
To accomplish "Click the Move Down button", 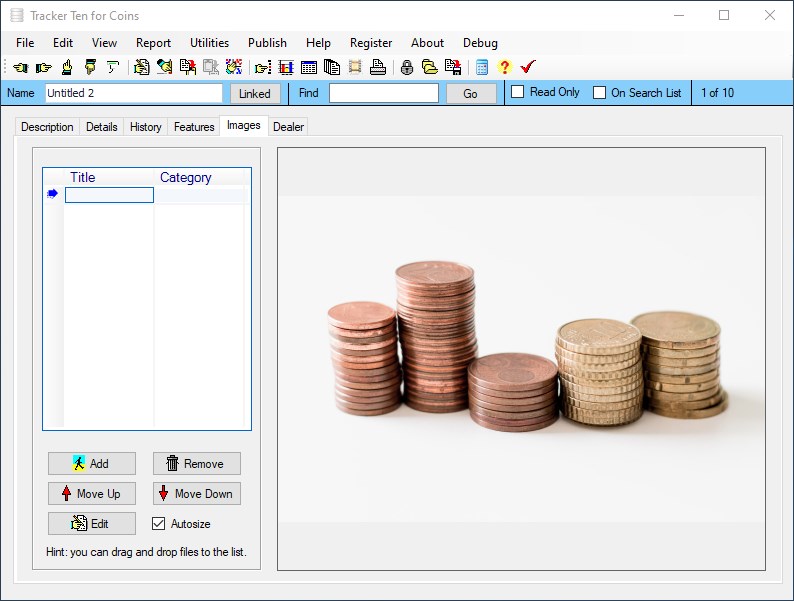I will tap(196, 493).
